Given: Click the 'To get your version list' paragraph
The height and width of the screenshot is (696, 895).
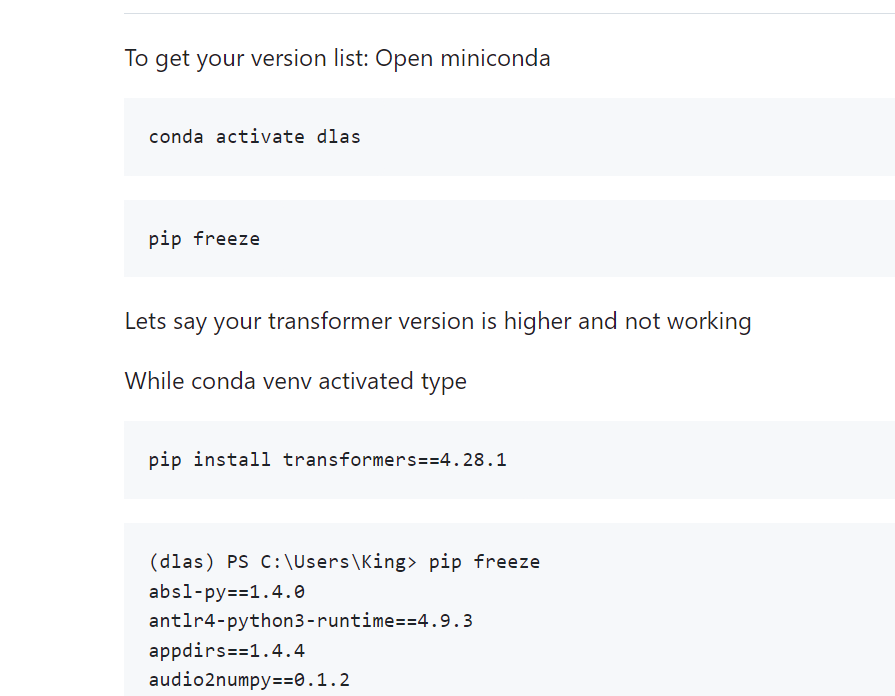Looking at the screenshot, I should tap(337, 58).
